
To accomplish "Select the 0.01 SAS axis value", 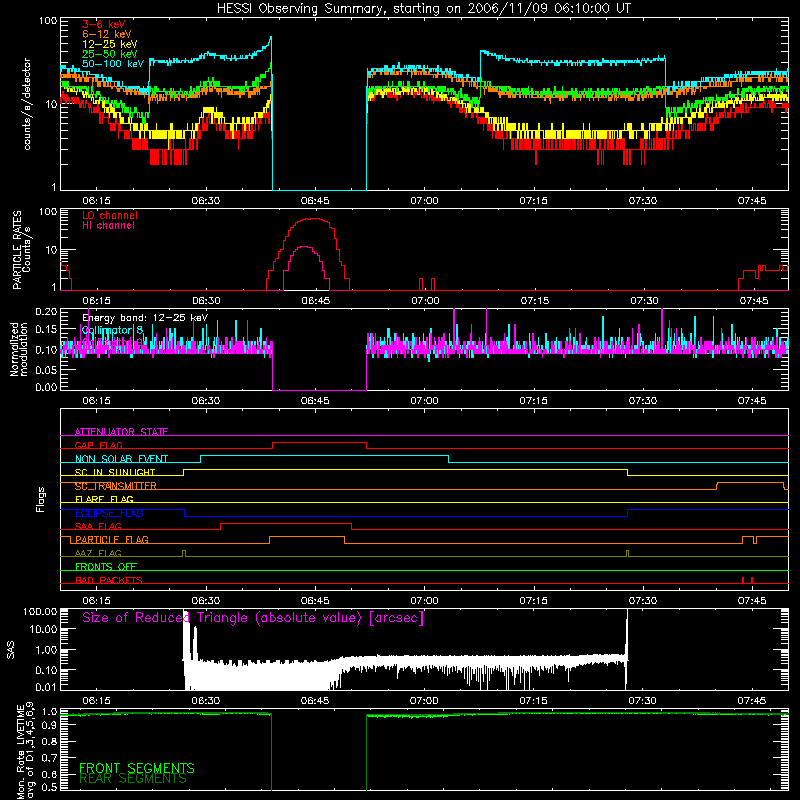I will pyautogui.click(x=46, y=687).
